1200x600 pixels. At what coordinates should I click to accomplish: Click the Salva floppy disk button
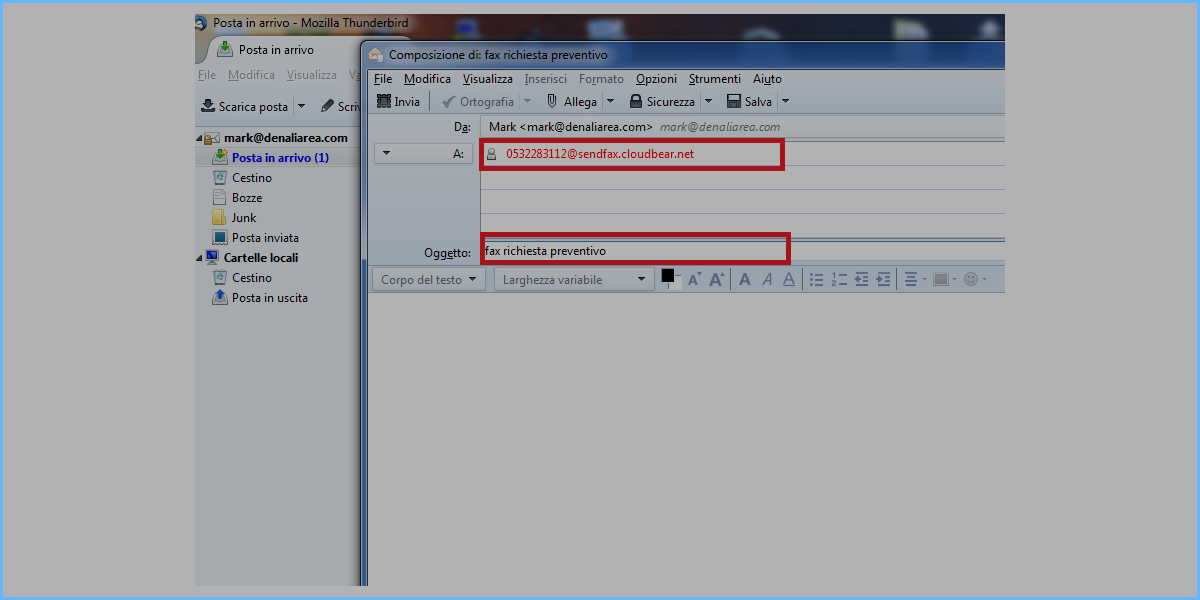[x=749, y=101]
